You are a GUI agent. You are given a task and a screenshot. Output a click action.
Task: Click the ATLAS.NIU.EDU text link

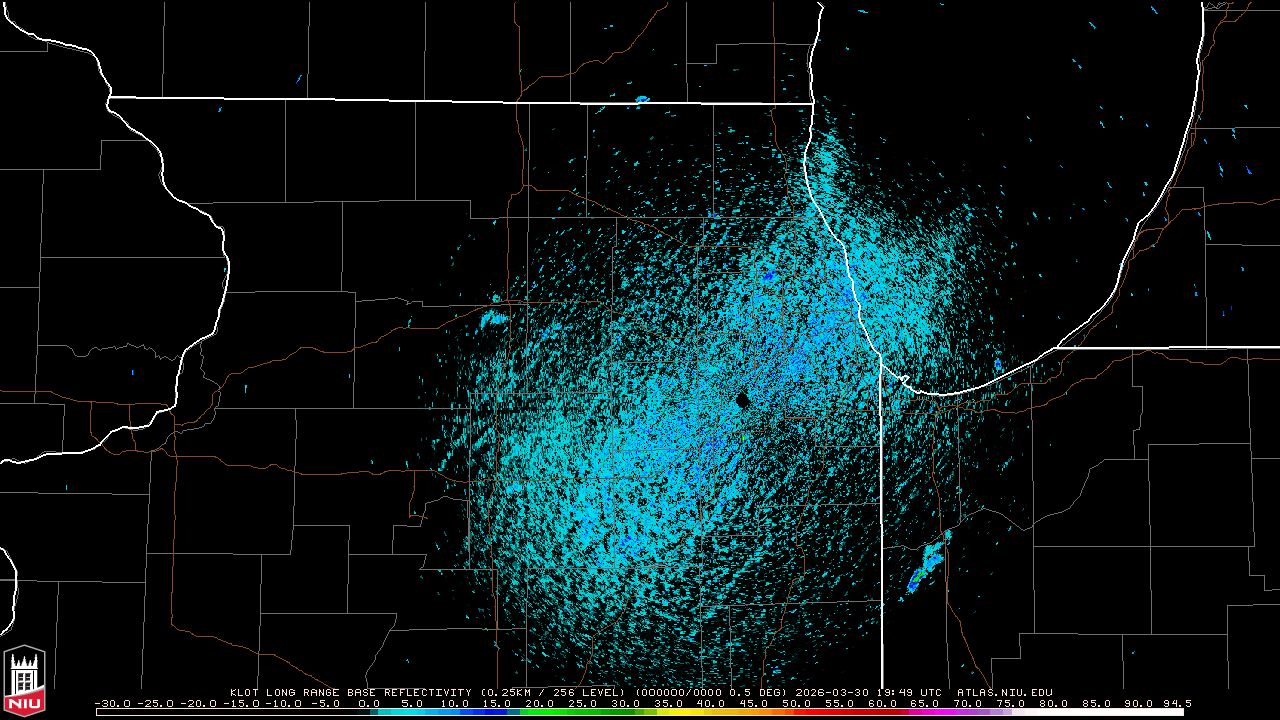(x=1004, y=692)
